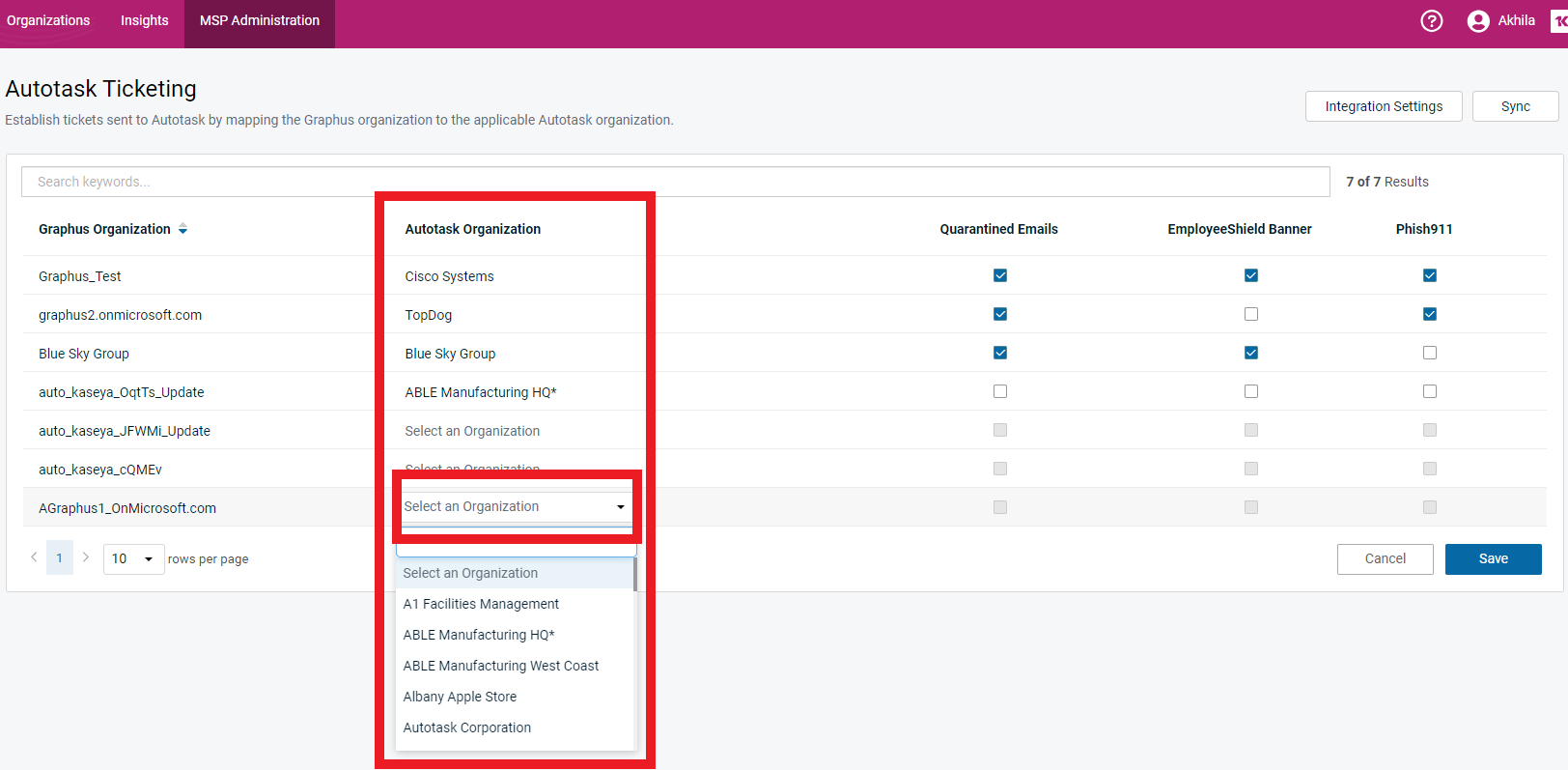The width and height of the screenshot is (1568, 770).
Task: Open Autotask organization dropdown for auto_kaseya_JFWMi_Update
Action: (x=472, y=431)
